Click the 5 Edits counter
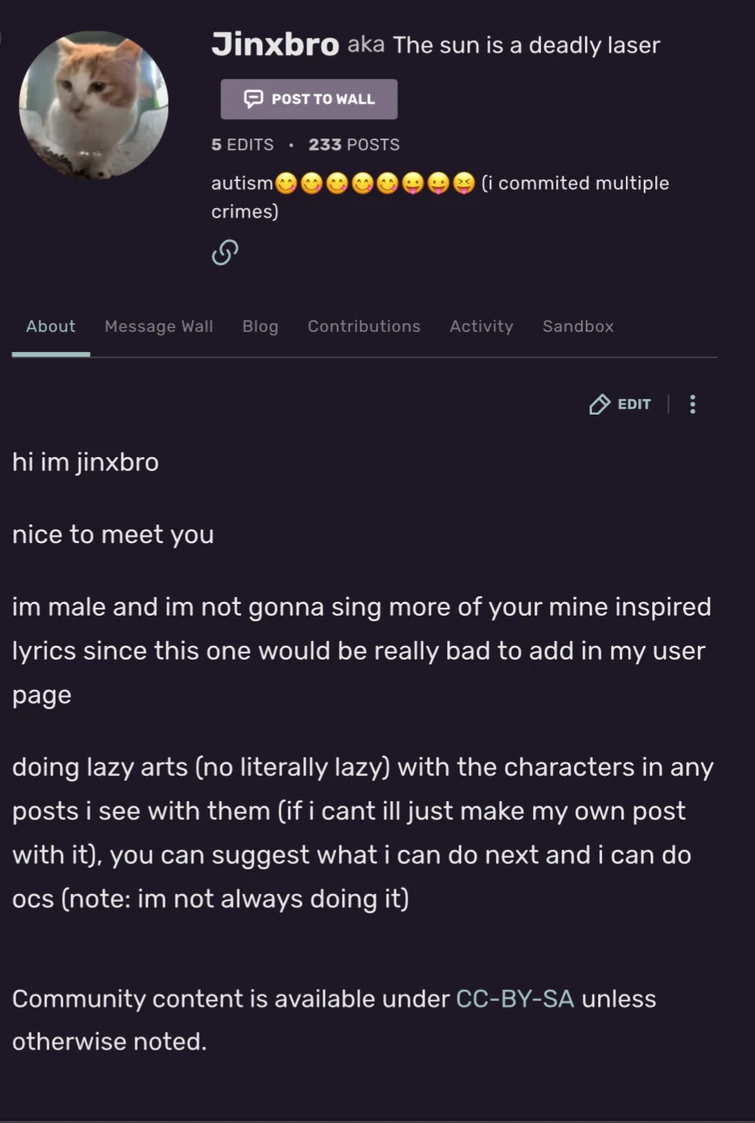This screenshot has width=755, height=1123. [242, 144]
